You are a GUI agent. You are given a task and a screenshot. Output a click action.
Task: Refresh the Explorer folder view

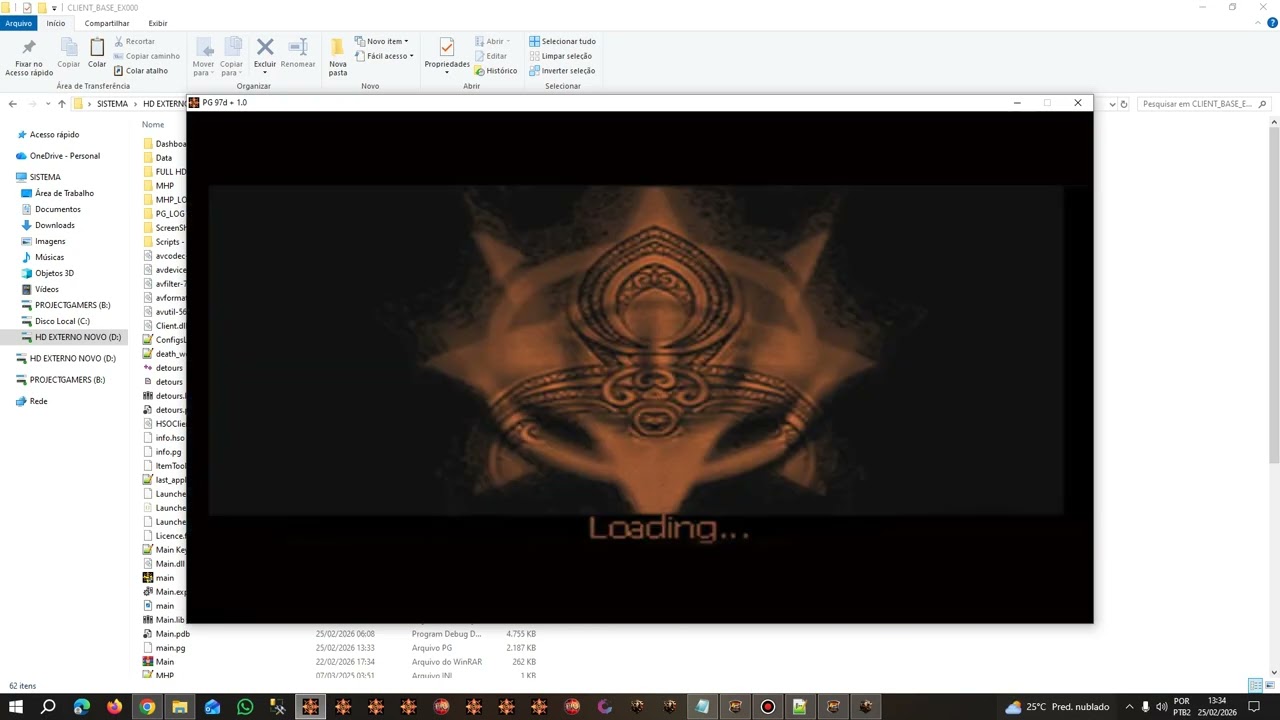1124,104
